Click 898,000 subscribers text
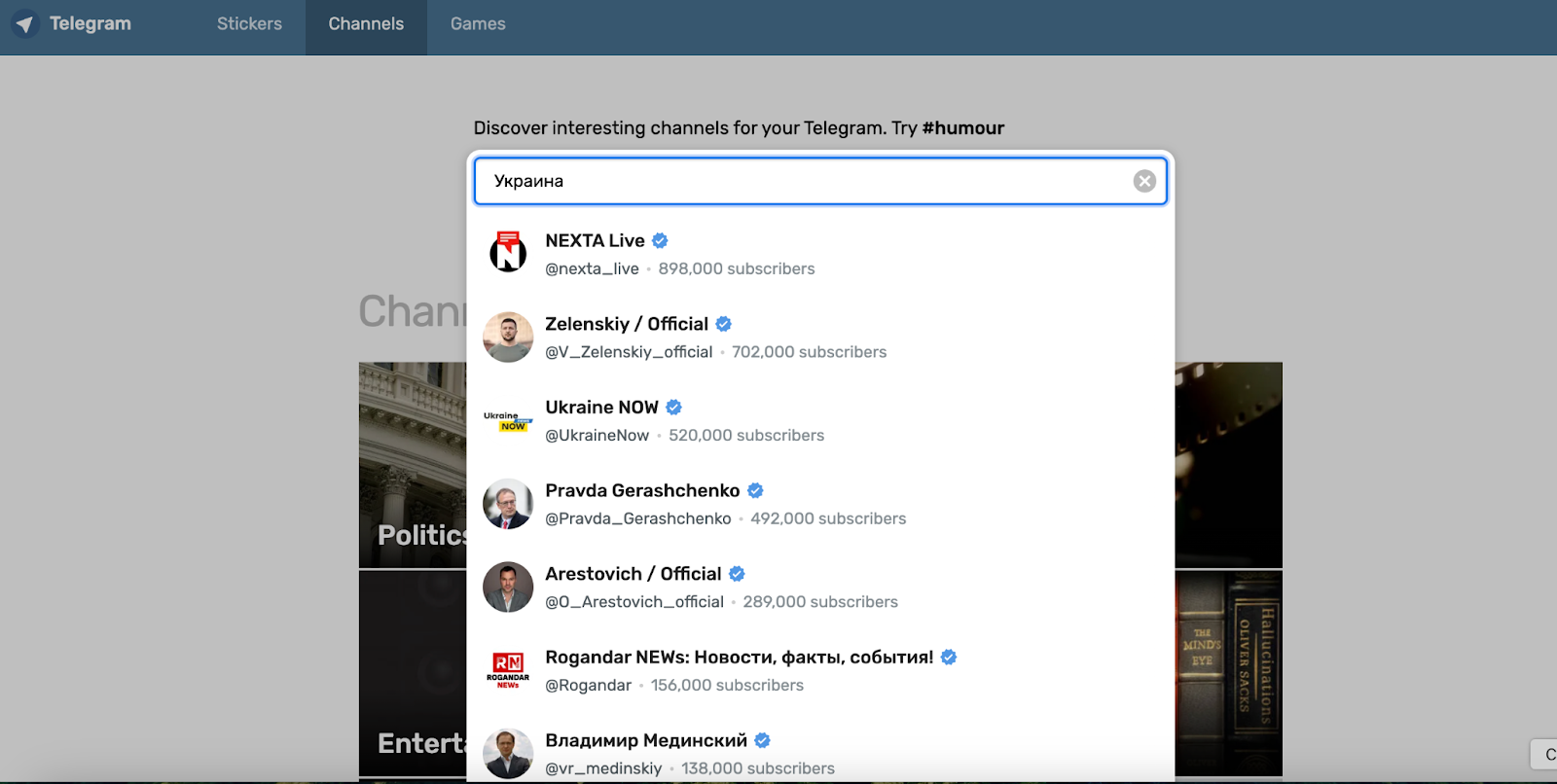Viewport: 1557px width, 784px height. tap(737, 268)
